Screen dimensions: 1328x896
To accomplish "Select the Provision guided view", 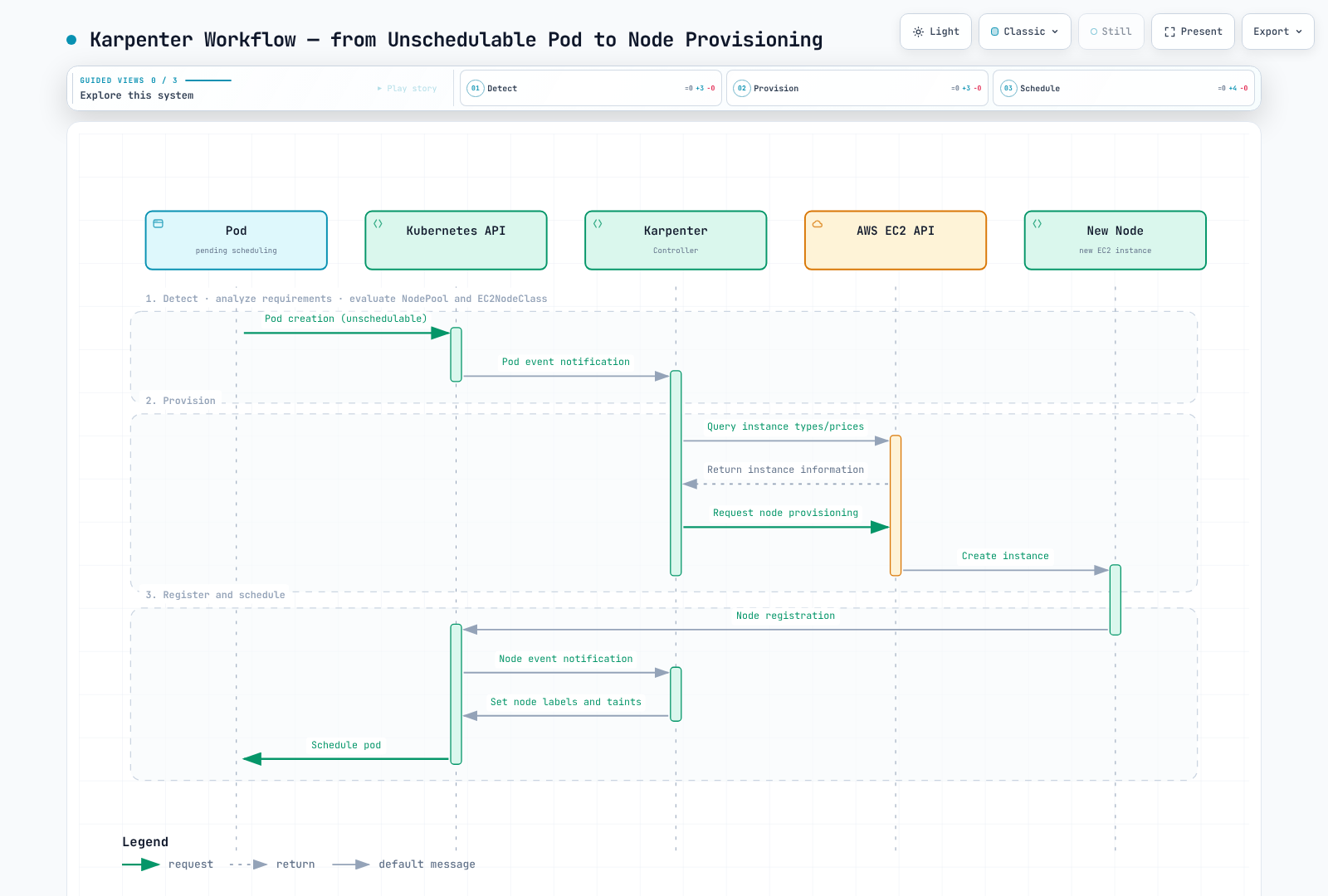I will (857, 88).
